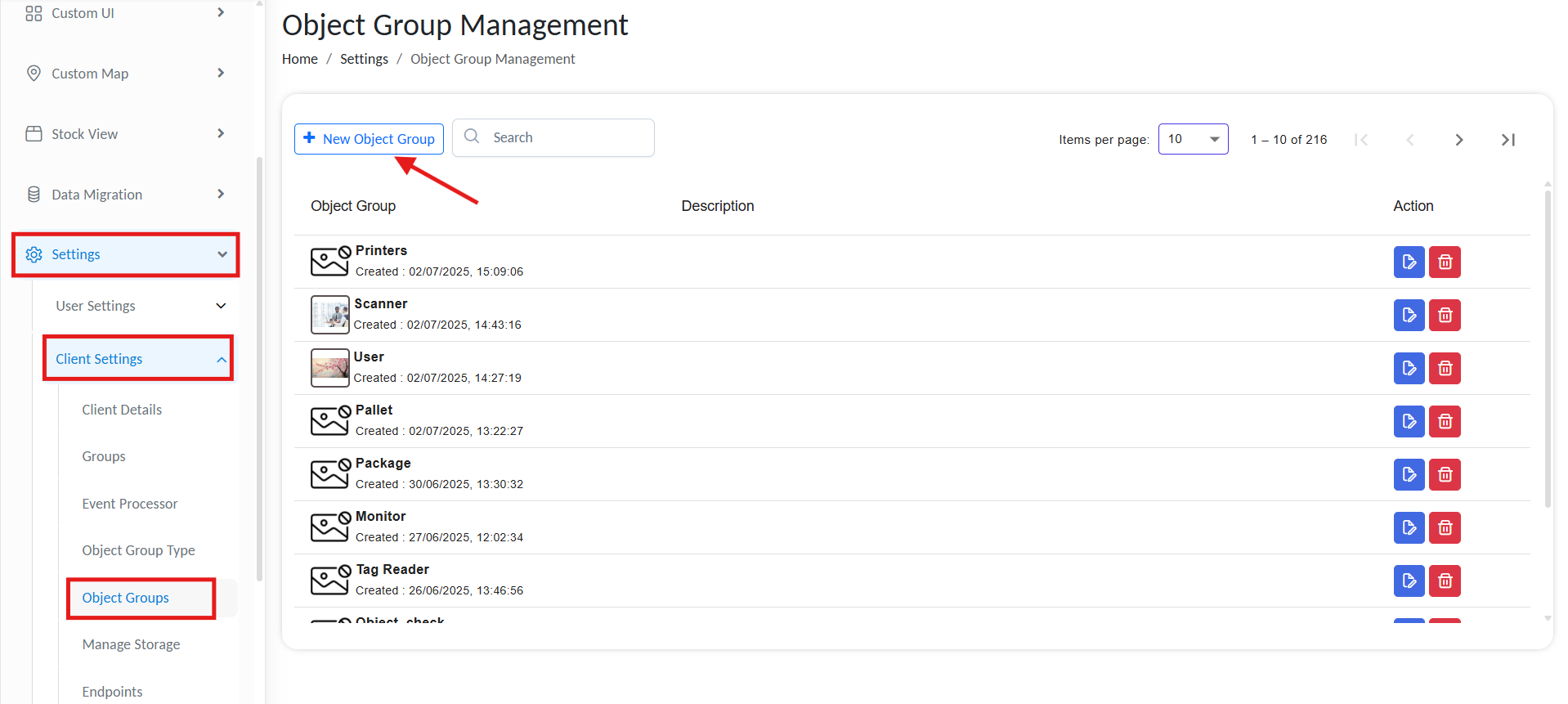This screenshot has height=704, width=1568.
Task: Navigate to Home breadcrumb link
Action: tap(299, 59)
